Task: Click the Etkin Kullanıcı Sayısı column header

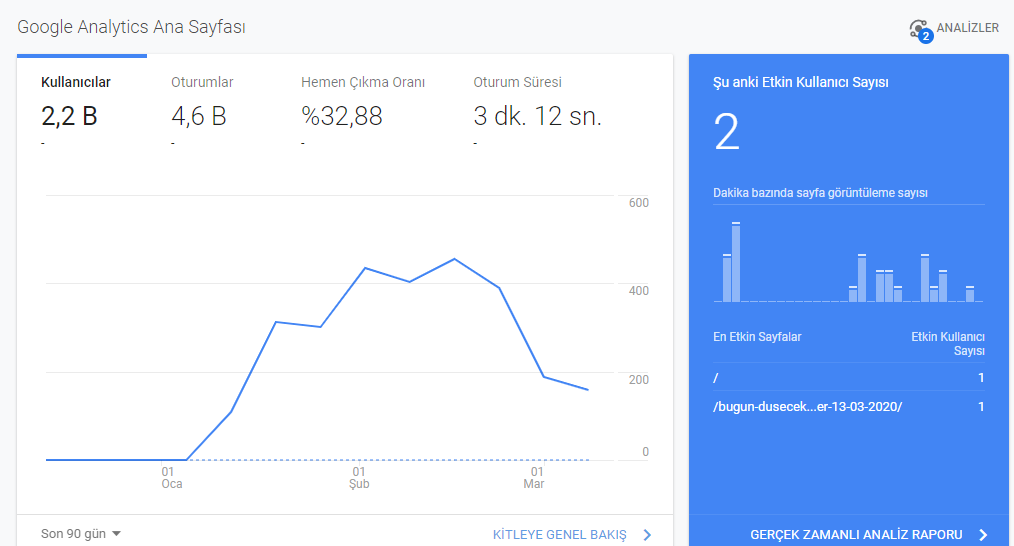Action: pos(948,344)
